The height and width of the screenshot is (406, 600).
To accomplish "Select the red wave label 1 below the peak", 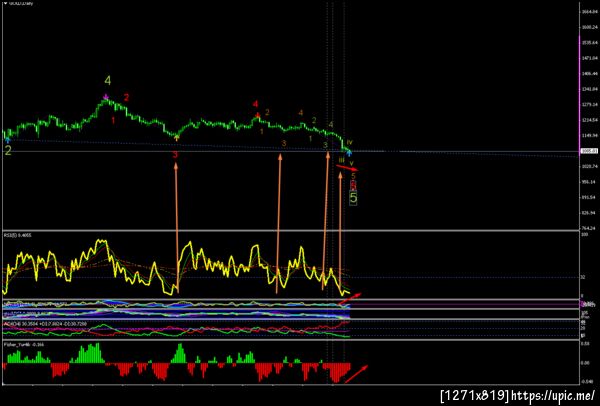I will [x=113, y=121].
